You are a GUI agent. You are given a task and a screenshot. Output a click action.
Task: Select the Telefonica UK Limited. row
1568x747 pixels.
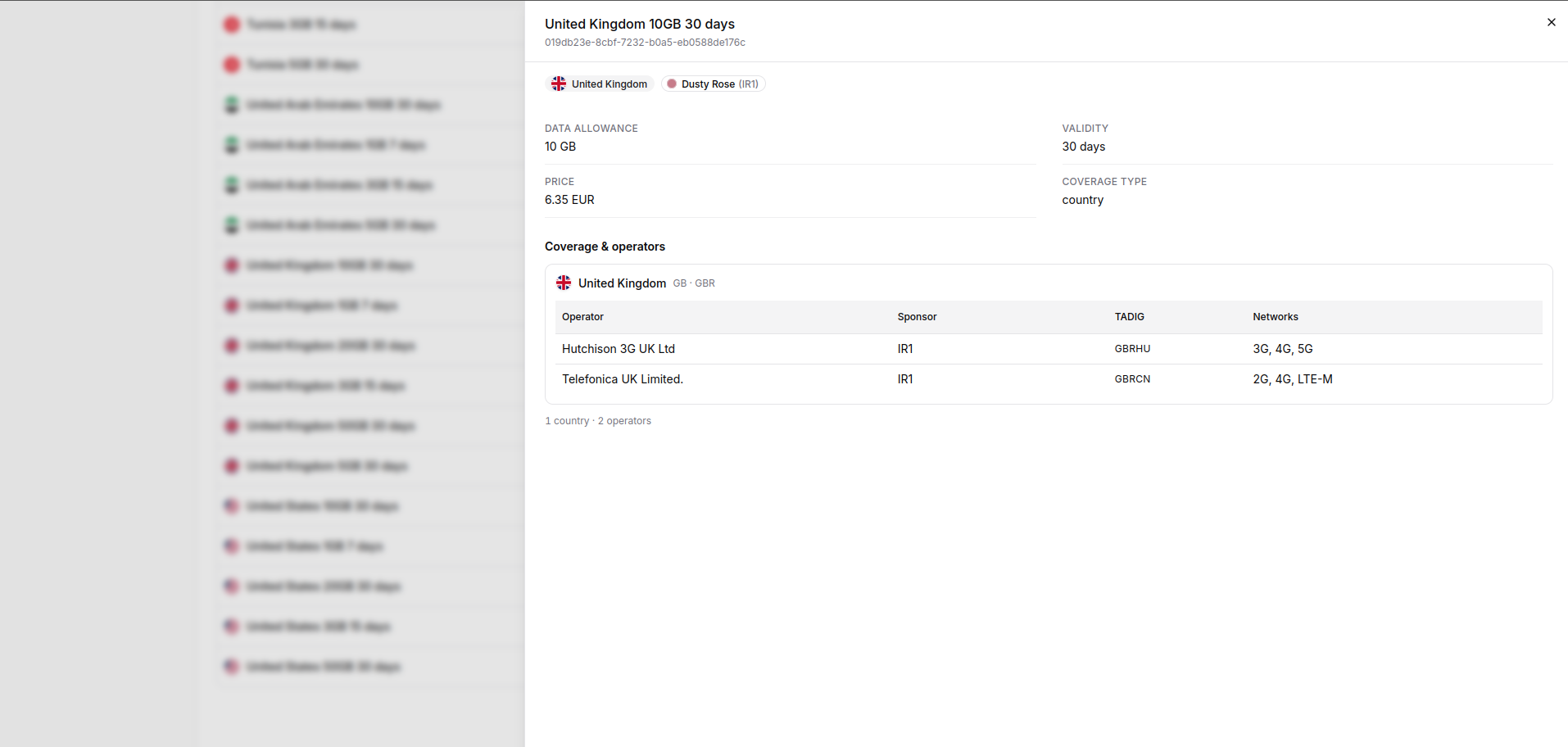(1049, 379)
